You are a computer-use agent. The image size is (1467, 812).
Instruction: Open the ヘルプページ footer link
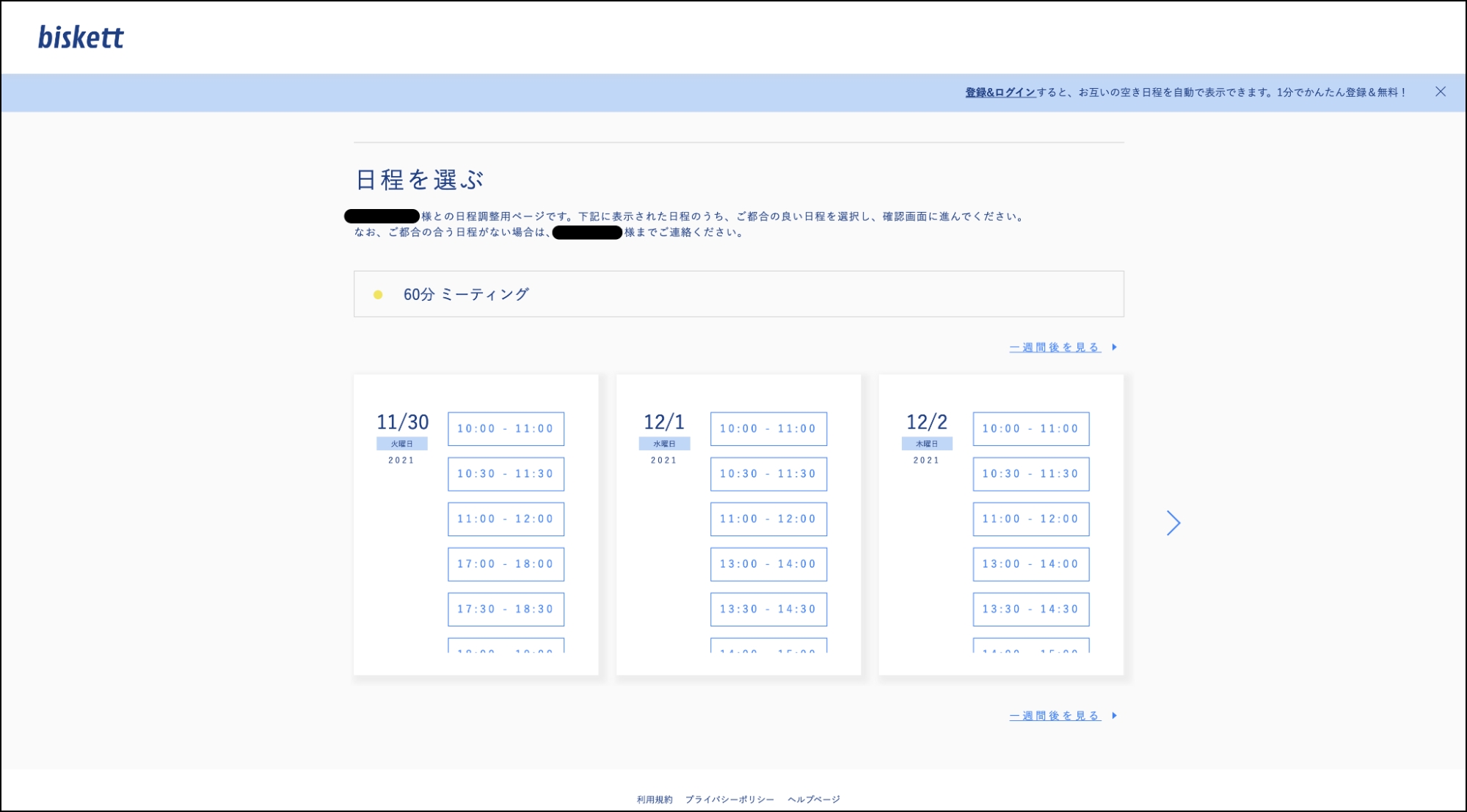click(x=815, y=800)
